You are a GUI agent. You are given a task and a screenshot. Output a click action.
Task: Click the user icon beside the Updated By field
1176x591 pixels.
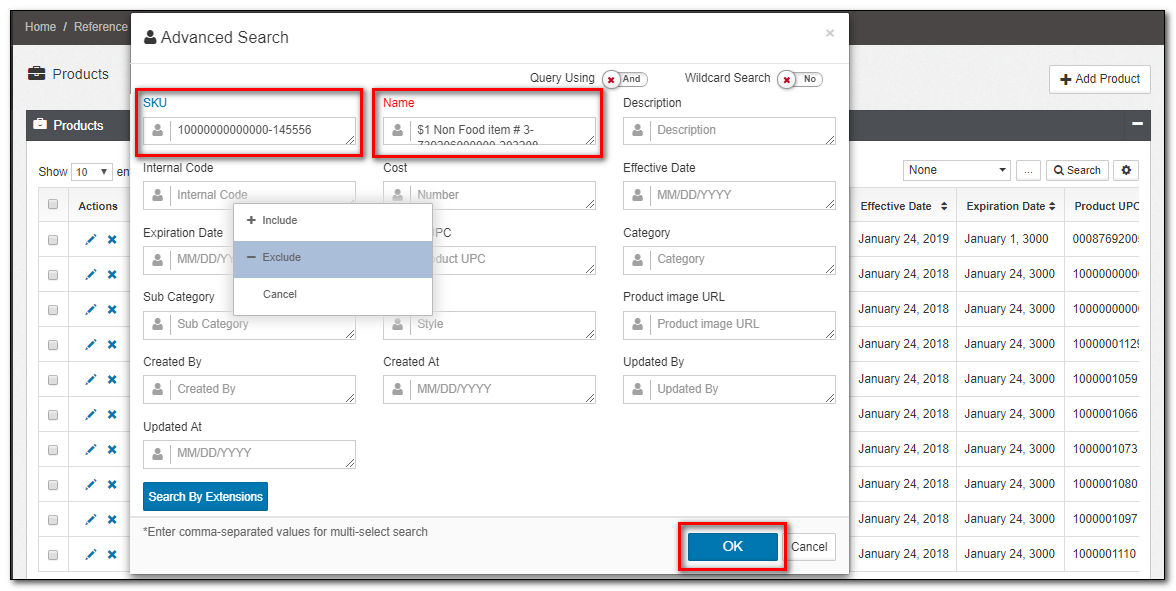pyautogui.click(x=638, y=388)
